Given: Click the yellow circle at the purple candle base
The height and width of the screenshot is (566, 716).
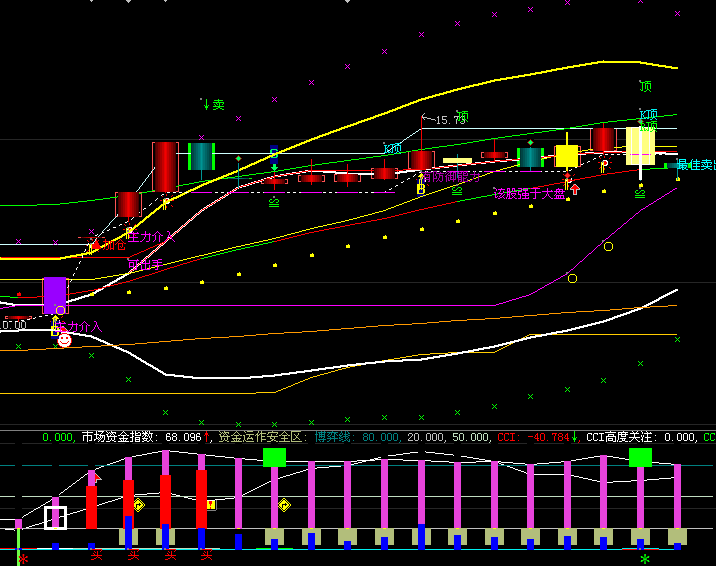Looking at the screenshot, I should [x=60, y=311].
